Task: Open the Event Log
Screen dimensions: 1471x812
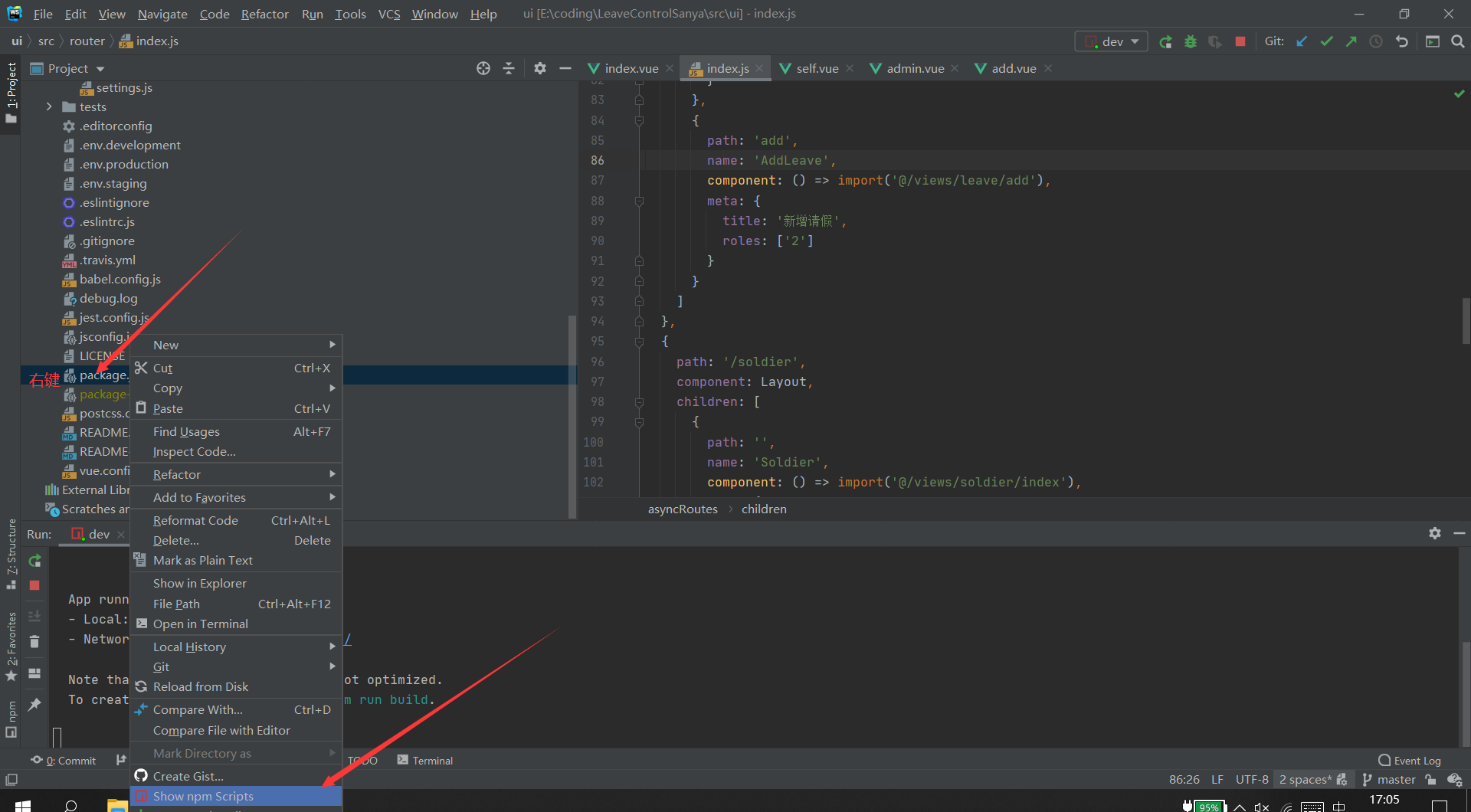Action: [1410, 761]
